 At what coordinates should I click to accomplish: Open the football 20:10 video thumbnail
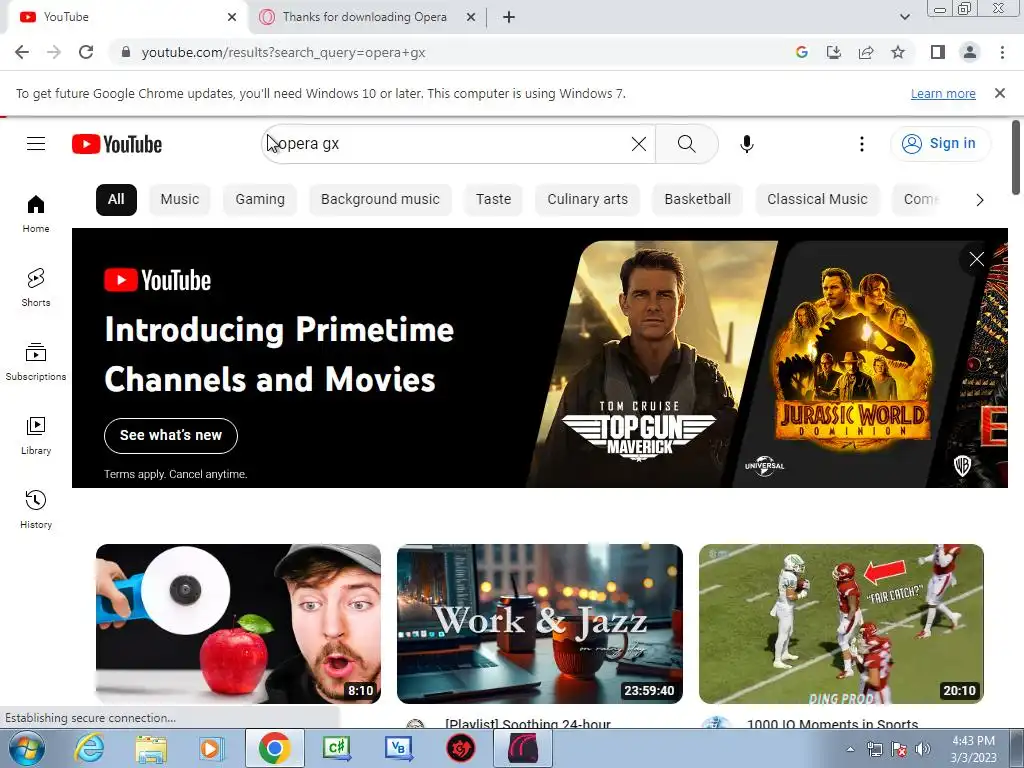point(841,624)
